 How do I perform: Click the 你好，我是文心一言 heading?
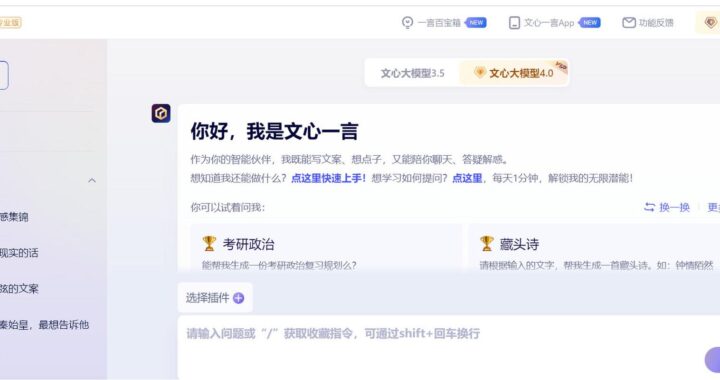coord(274,131)
